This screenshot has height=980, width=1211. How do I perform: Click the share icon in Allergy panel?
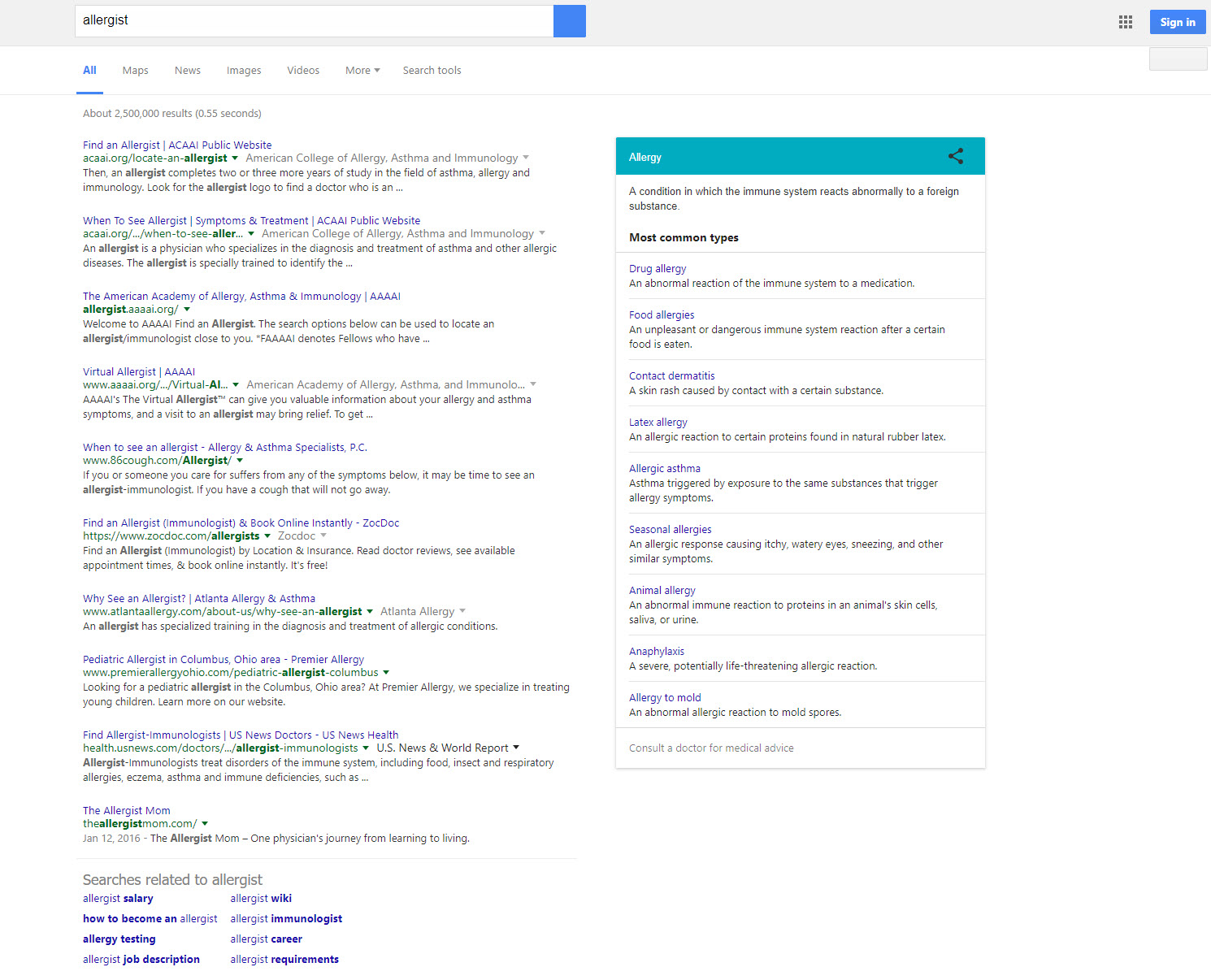click(x=956, y=156)
